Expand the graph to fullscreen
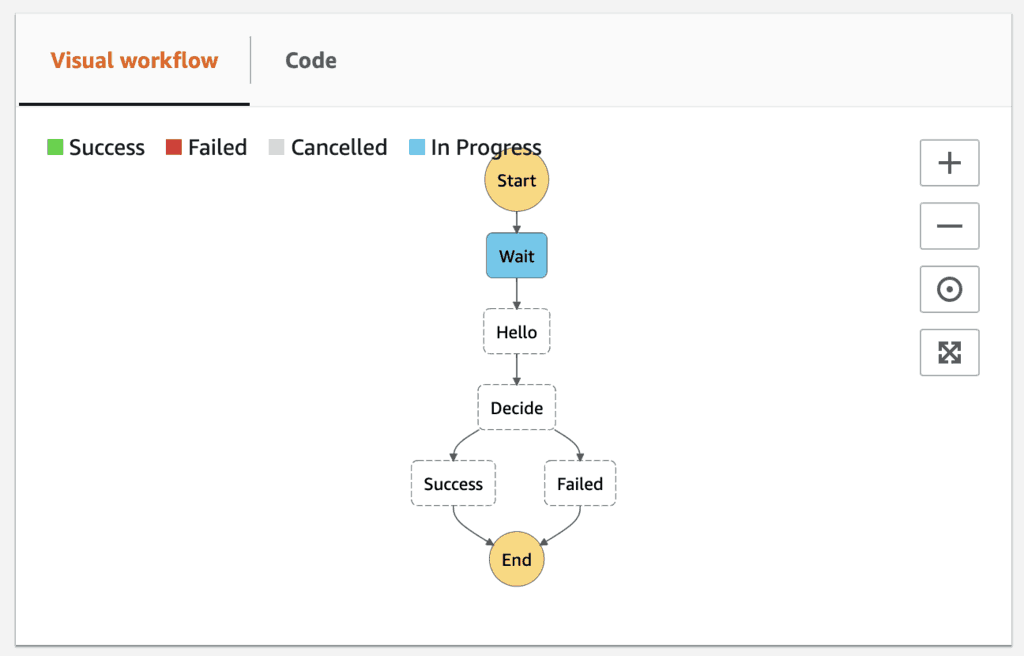Viewport: 1024px width, 656px height. [949, 352]
